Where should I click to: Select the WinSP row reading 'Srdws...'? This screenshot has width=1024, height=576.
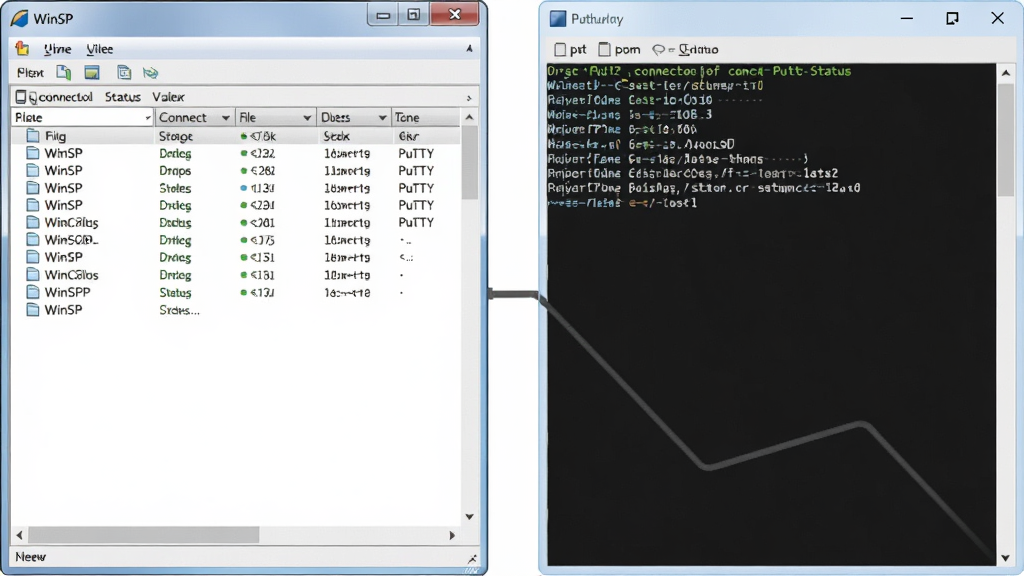(235, 310)
